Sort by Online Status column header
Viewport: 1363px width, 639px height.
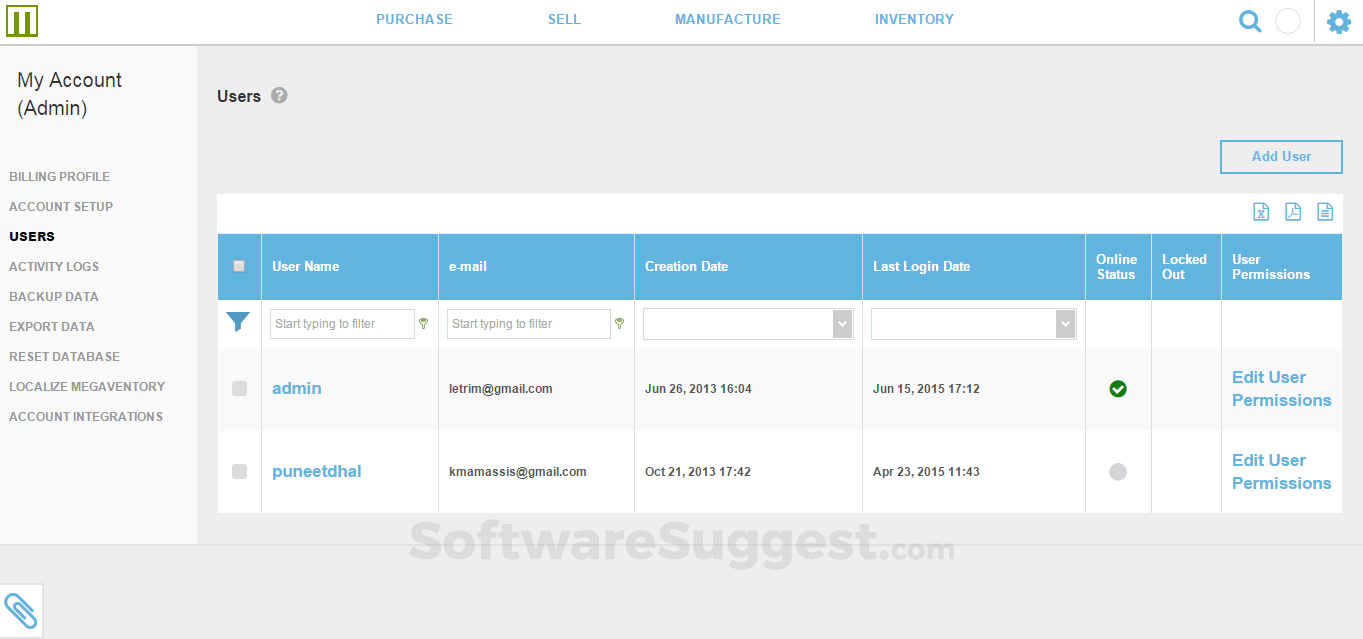(1116, 266)
